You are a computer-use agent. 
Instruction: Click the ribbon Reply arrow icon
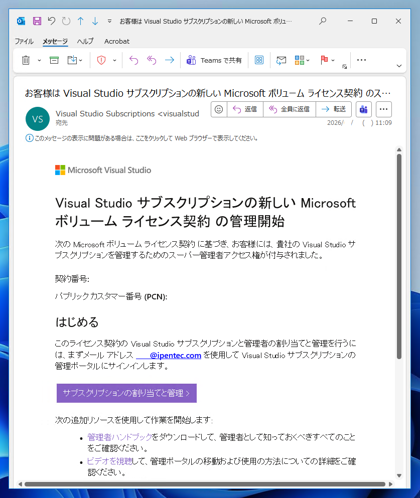point(134,60)
